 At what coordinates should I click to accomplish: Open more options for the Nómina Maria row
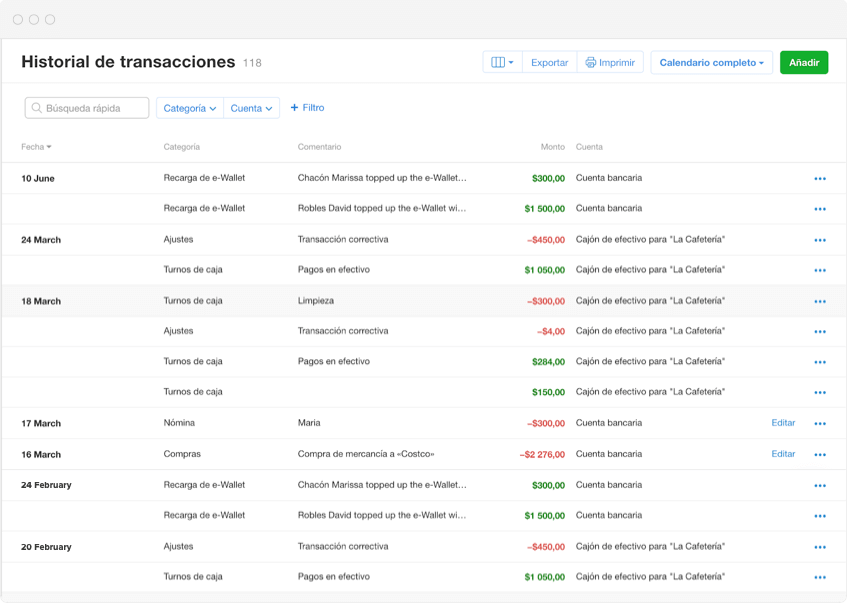click(820, 424)
